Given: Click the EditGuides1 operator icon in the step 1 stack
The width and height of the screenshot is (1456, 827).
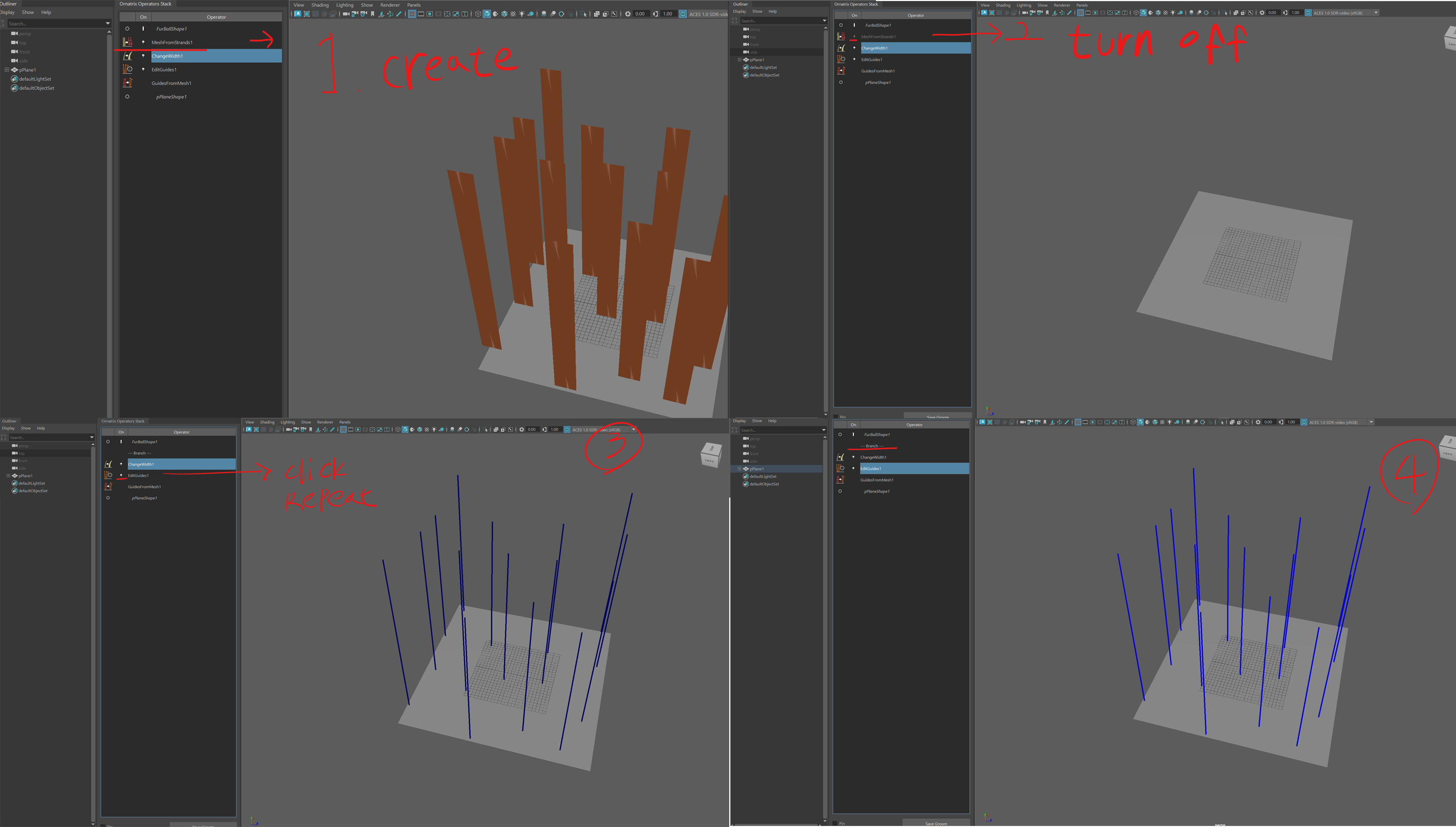Looking at the screenshot, I should (x=128, y=69).
